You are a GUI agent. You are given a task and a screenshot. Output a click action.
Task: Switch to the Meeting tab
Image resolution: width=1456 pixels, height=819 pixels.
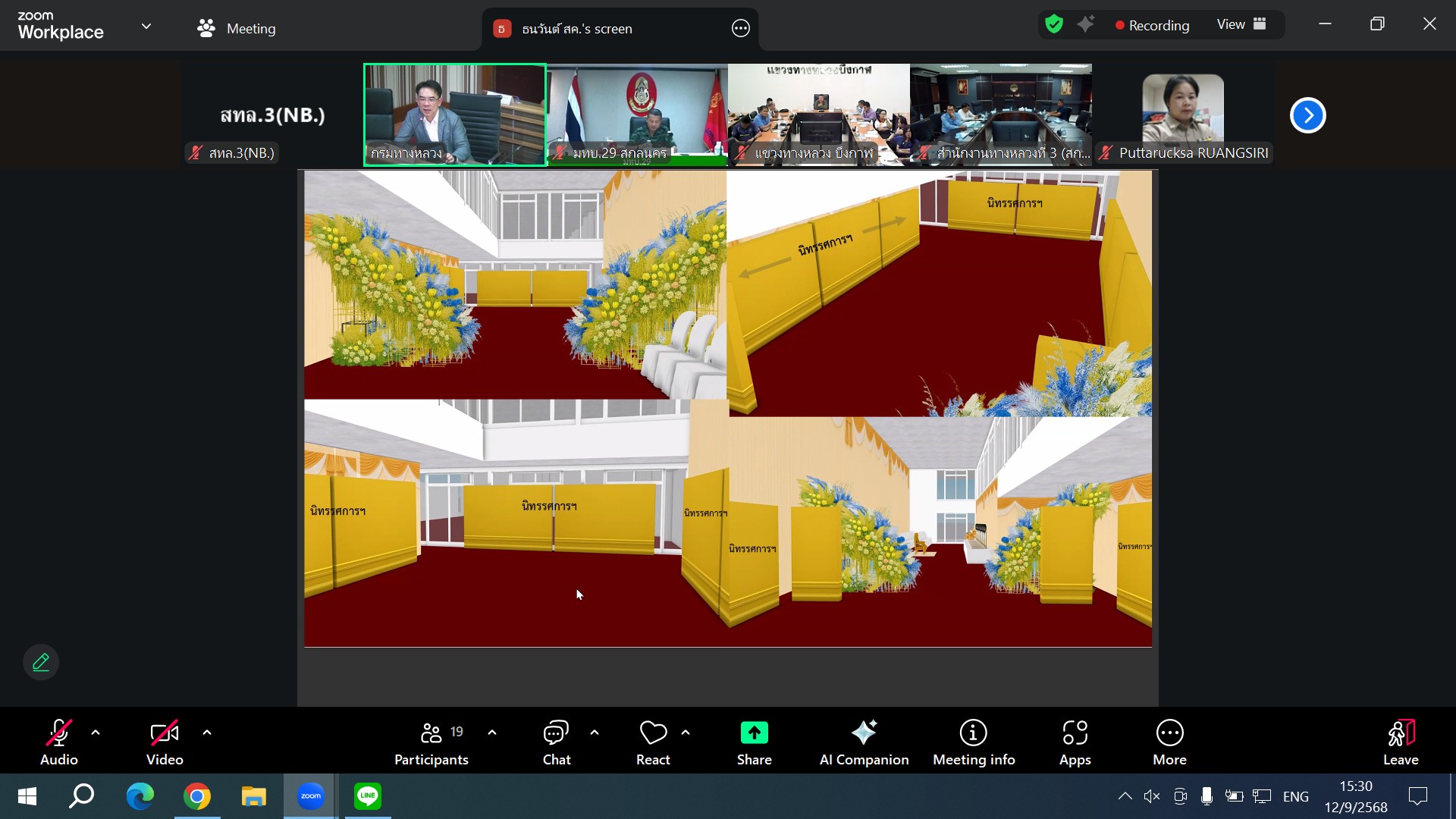(x=237, y=29)
